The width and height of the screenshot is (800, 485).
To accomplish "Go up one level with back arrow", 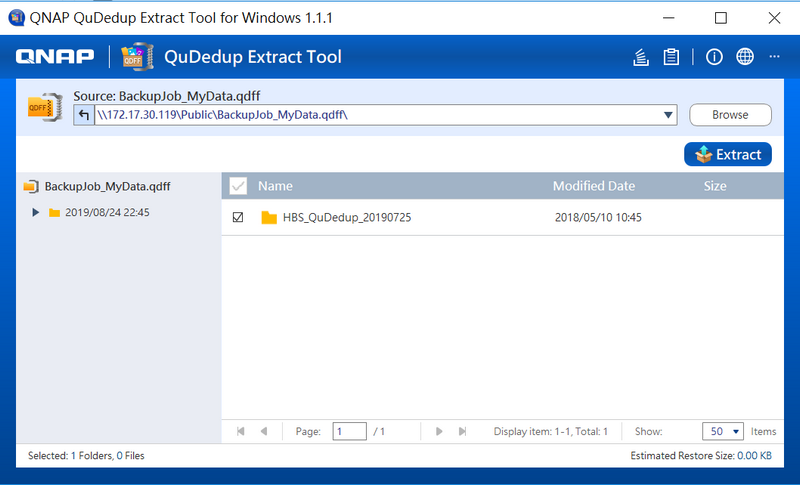I will [84, 115].
